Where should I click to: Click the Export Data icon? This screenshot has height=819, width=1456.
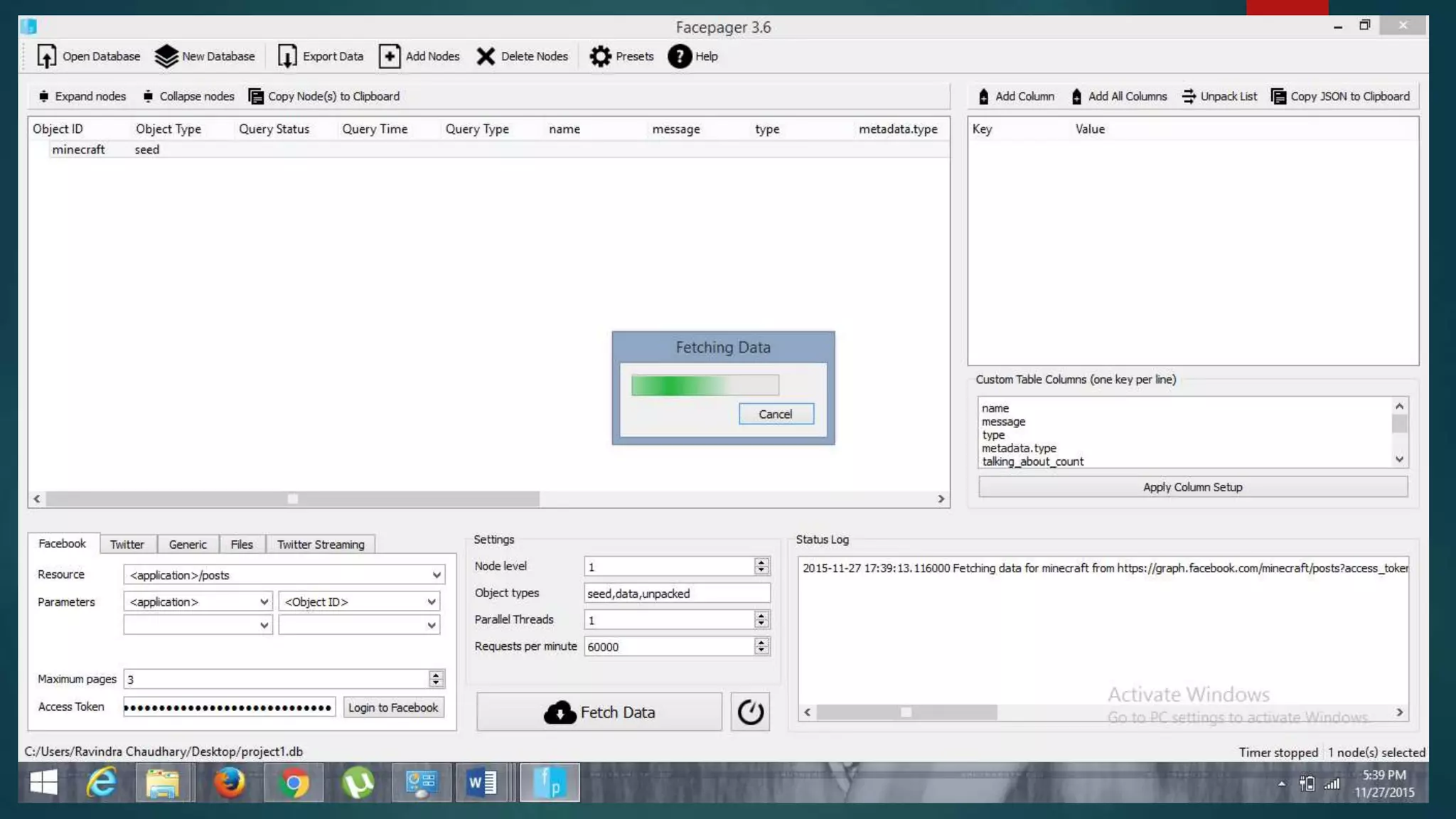287,56
